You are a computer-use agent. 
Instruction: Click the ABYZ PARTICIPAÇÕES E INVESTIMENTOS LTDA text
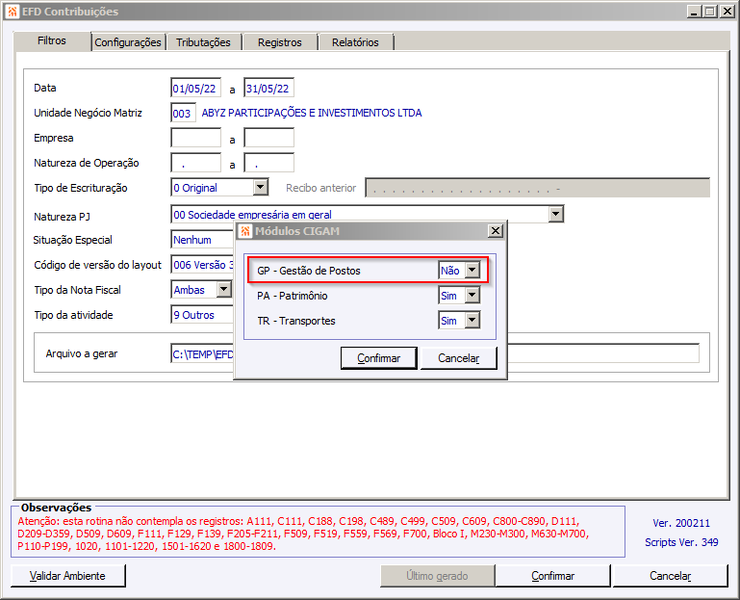coord(312,113)
